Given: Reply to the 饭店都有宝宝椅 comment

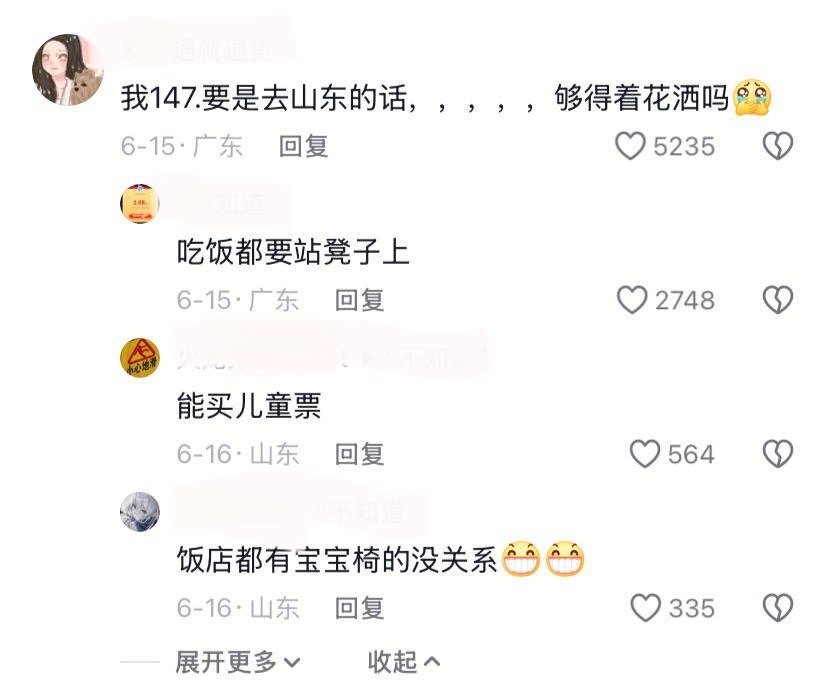Looking at the screenshot, I should (x=360, y=608).
